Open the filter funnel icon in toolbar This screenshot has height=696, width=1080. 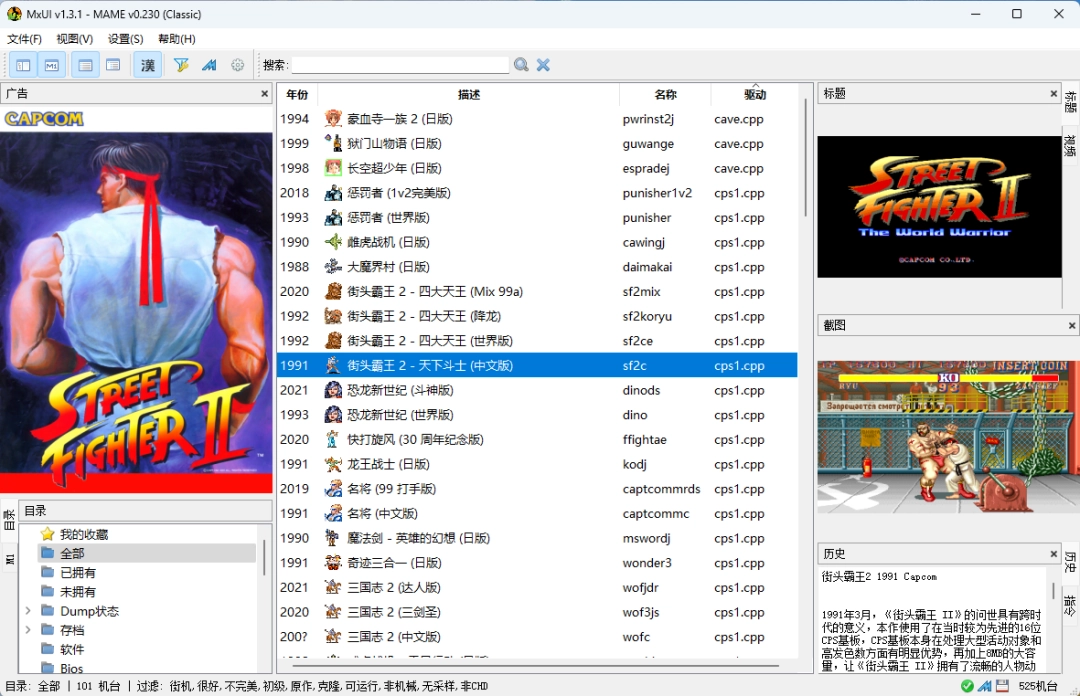[181, 64]
